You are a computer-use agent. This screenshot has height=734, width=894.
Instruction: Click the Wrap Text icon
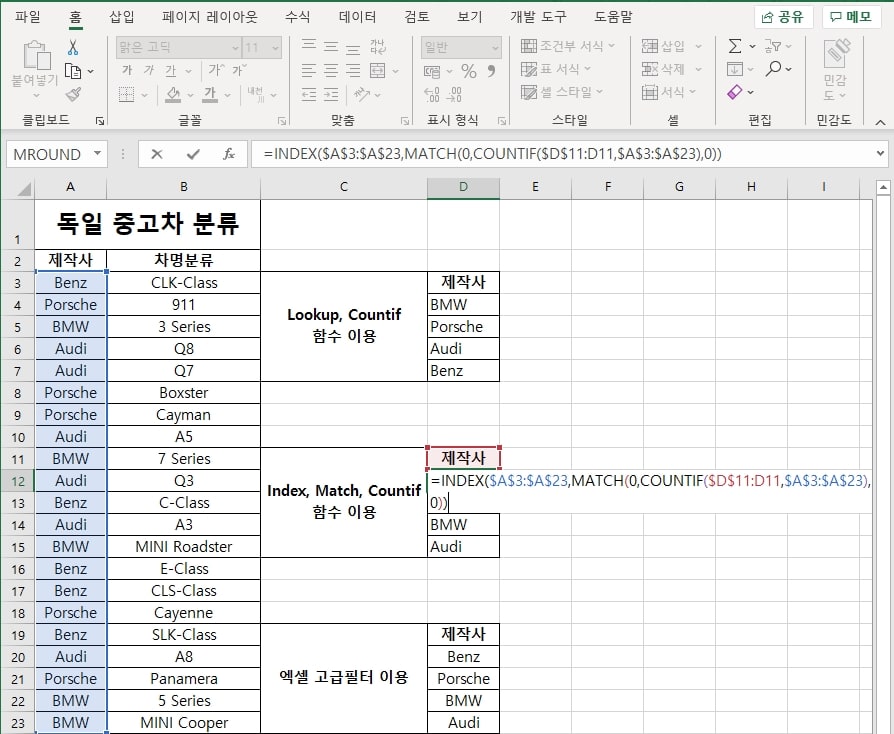[x=377, y=46]
